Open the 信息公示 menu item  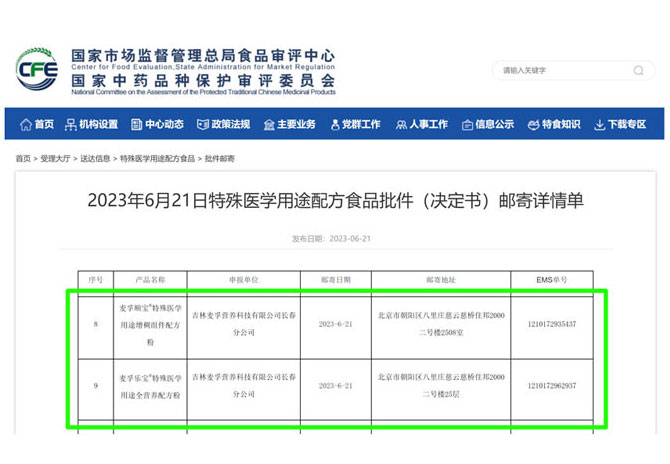click(x=488, y=124)
